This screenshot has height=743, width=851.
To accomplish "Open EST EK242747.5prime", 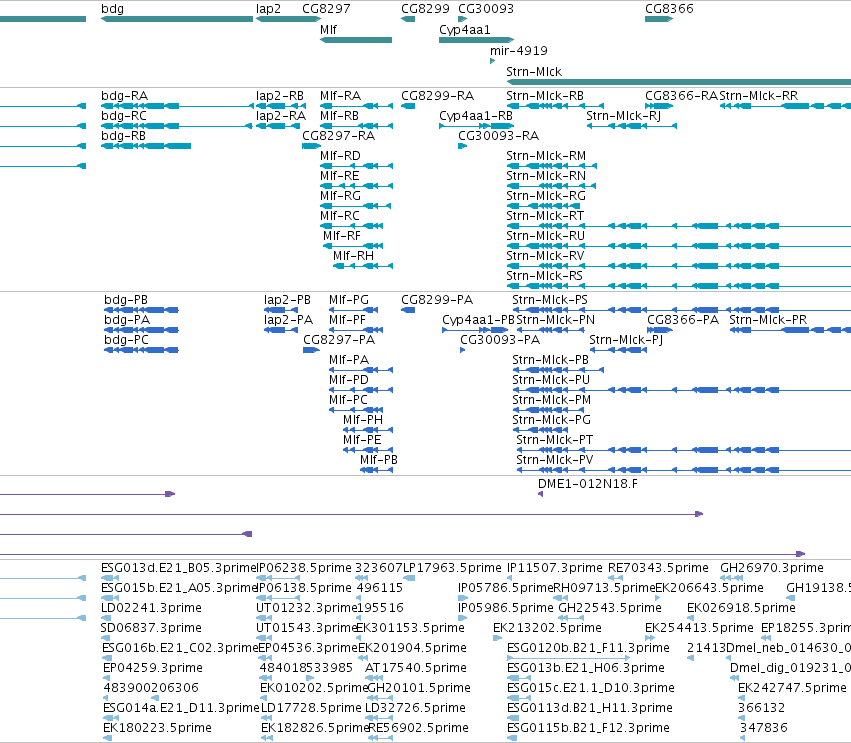I will [x=792, y=688].
